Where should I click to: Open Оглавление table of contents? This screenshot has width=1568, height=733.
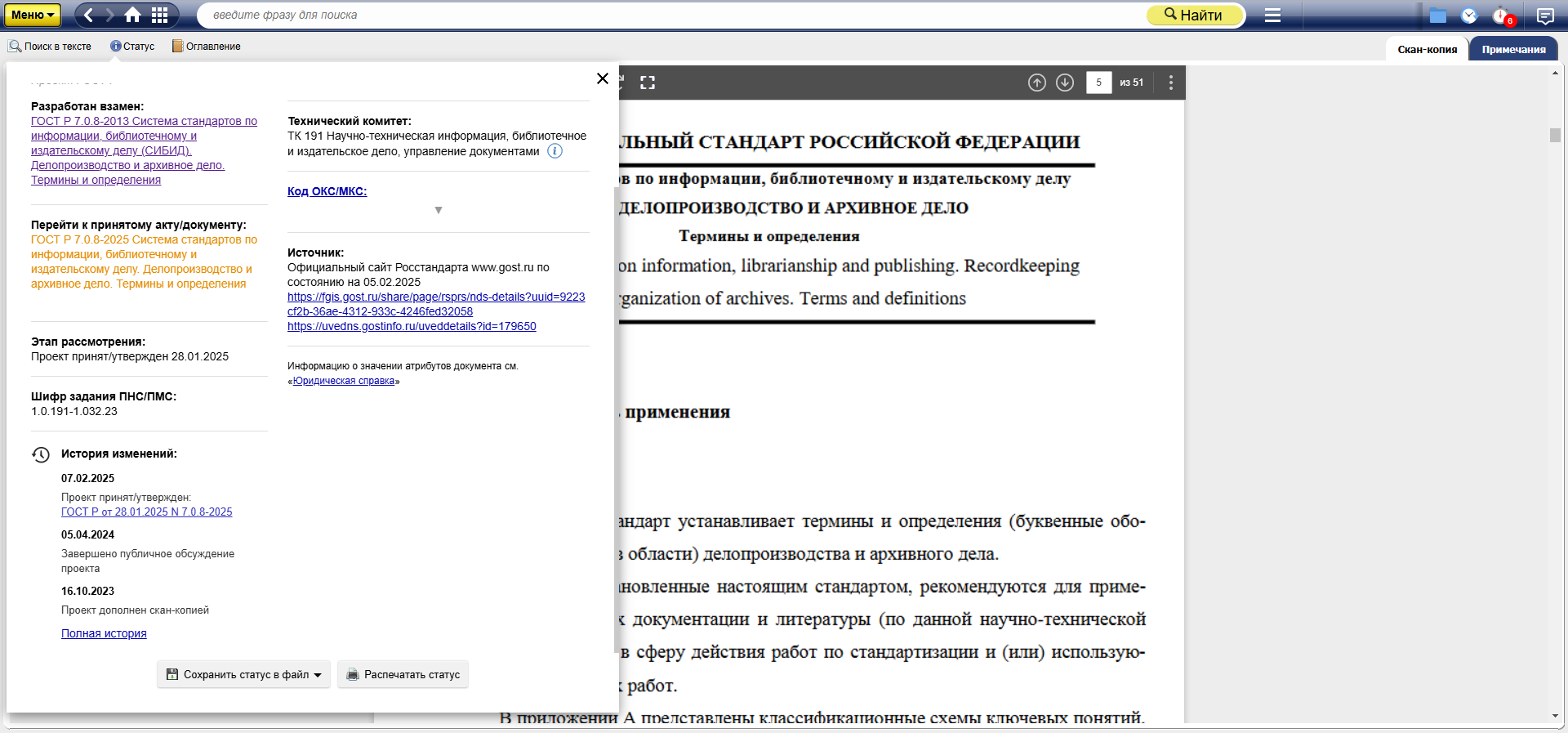[x=206, y=47]
